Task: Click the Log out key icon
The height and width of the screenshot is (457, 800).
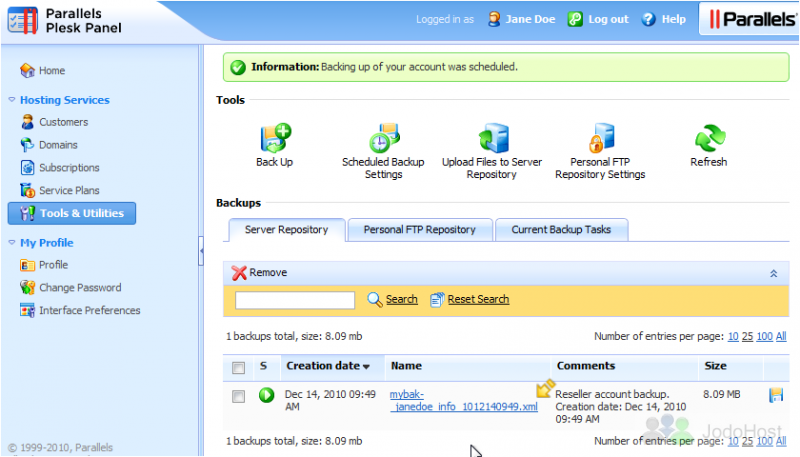Action: 575,19
